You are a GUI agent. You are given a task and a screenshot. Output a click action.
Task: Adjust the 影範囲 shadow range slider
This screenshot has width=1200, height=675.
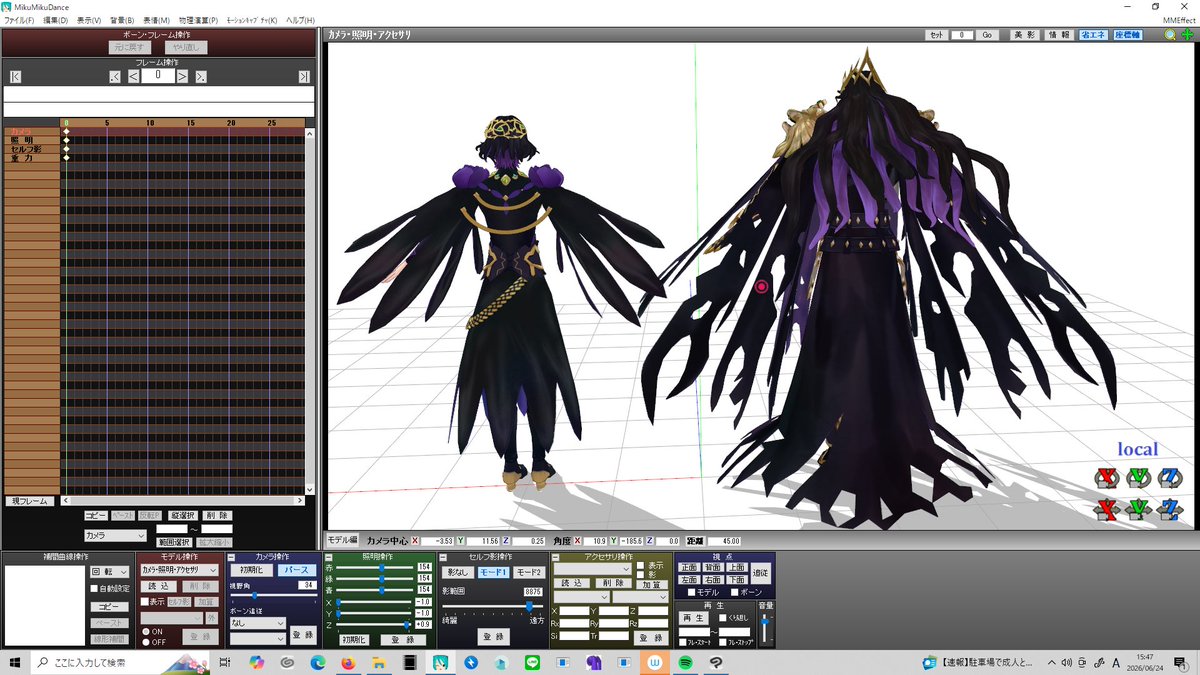pyautogui.click(x=494, y=606)
